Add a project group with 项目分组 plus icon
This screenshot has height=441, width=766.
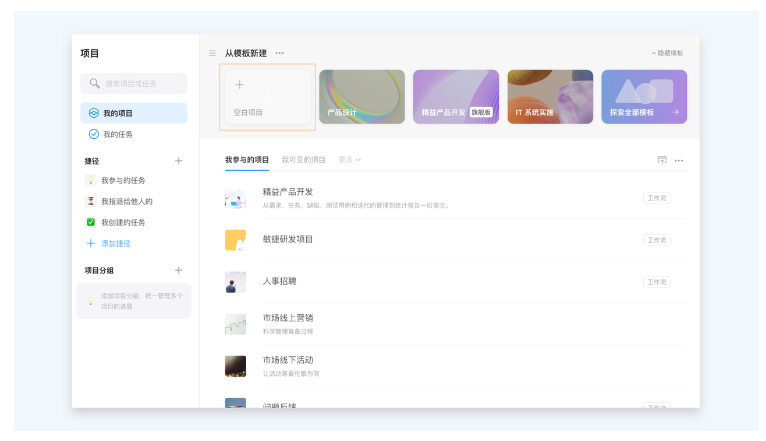pyautogui.click(x=179, y=270)
